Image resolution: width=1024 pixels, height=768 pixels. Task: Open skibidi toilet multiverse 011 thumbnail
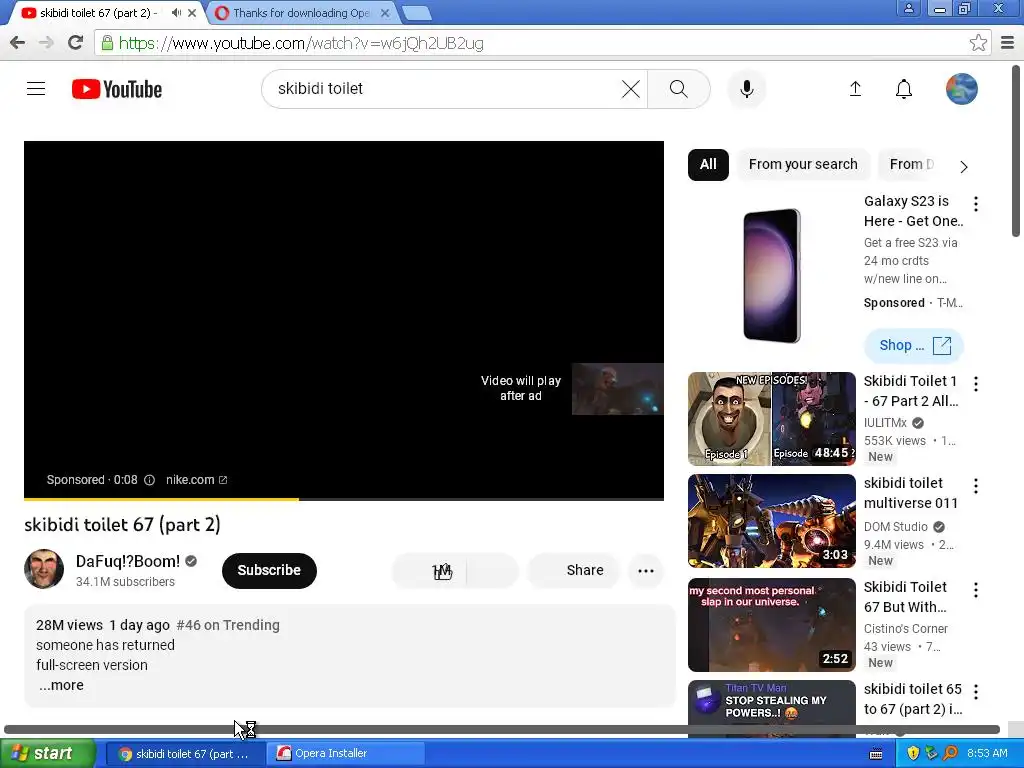tap(771, 520)
